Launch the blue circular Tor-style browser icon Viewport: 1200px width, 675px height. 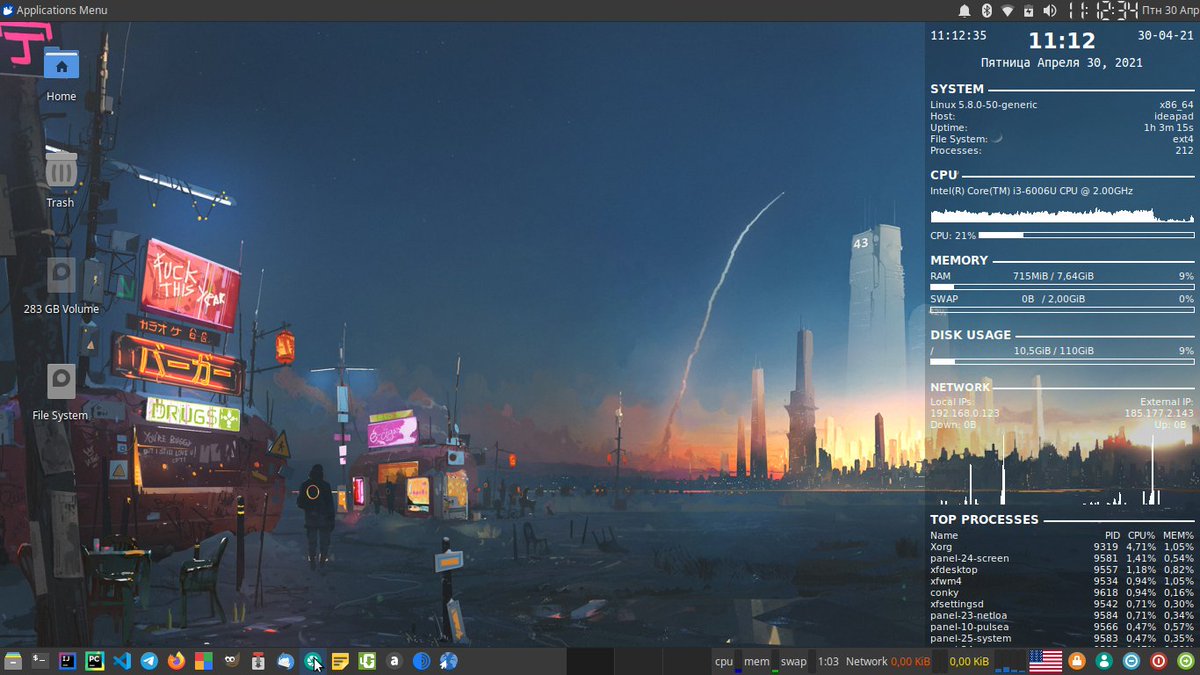point(422,661)
